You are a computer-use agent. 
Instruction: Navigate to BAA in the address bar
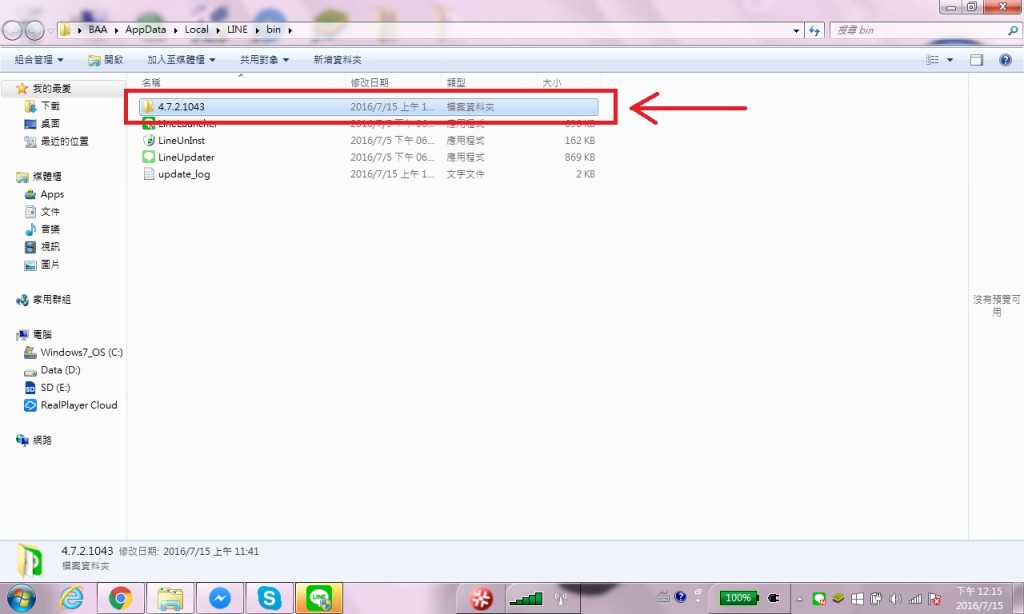click(97, 29)
